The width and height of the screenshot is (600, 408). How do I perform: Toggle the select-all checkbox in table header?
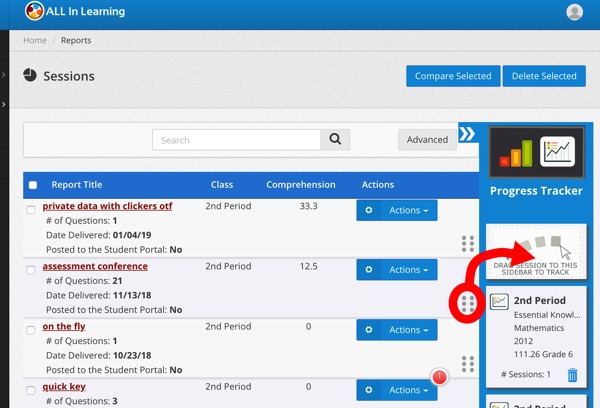coord(33,185)
